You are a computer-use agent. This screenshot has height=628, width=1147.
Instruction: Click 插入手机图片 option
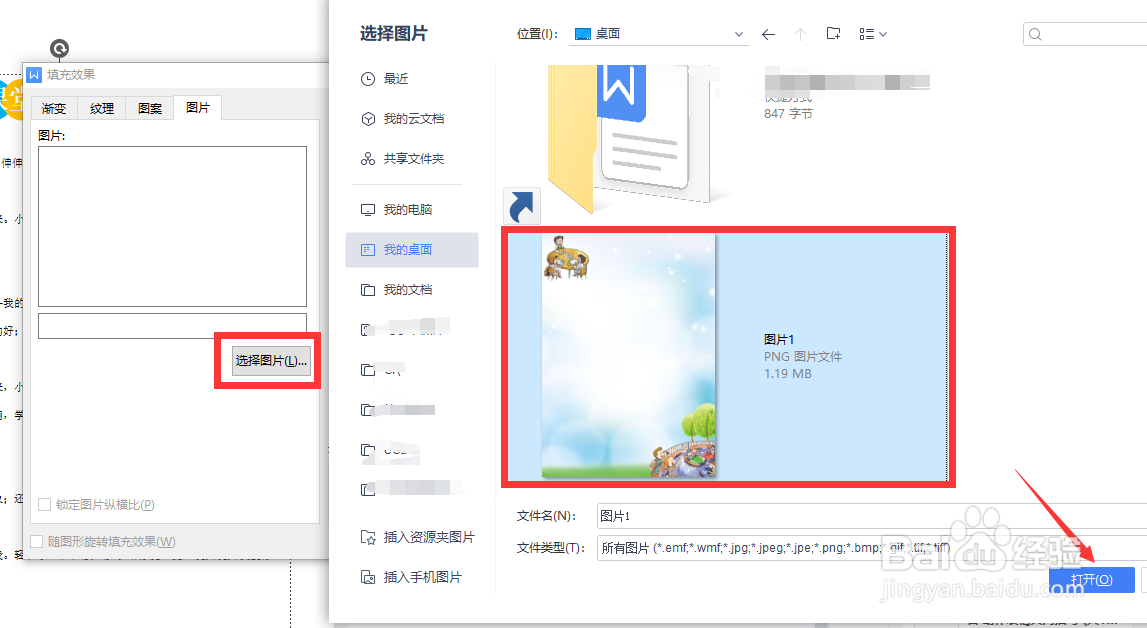coord(412,578)
